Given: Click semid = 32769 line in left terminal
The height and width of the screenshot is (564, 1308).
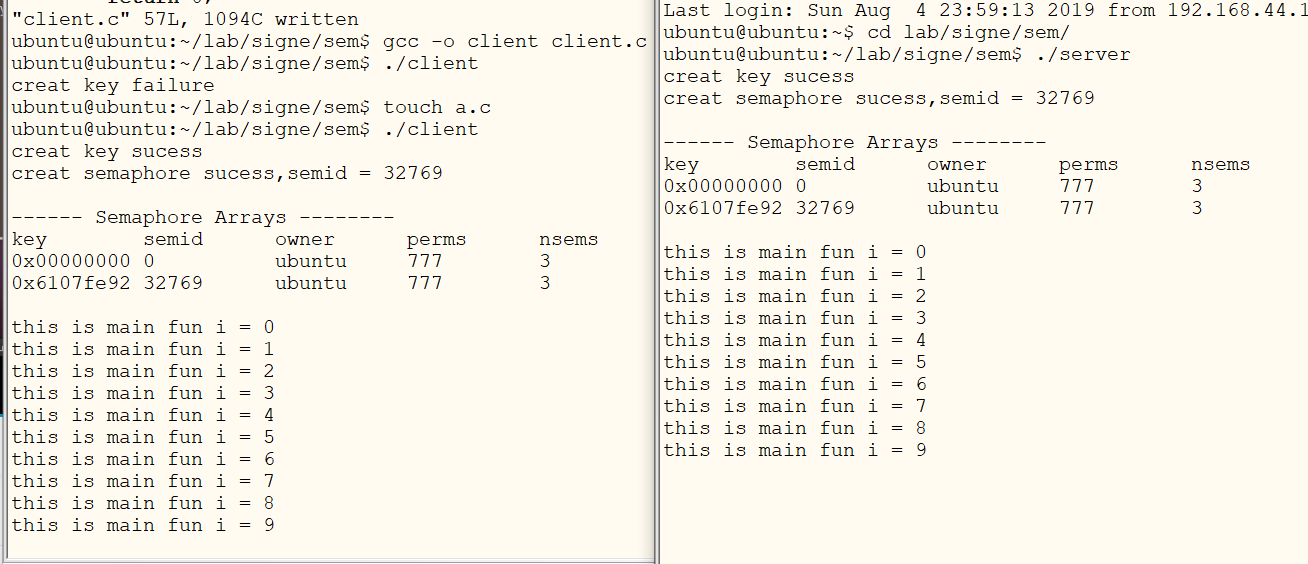Looking at the screenshot, I should coord(227,174).
